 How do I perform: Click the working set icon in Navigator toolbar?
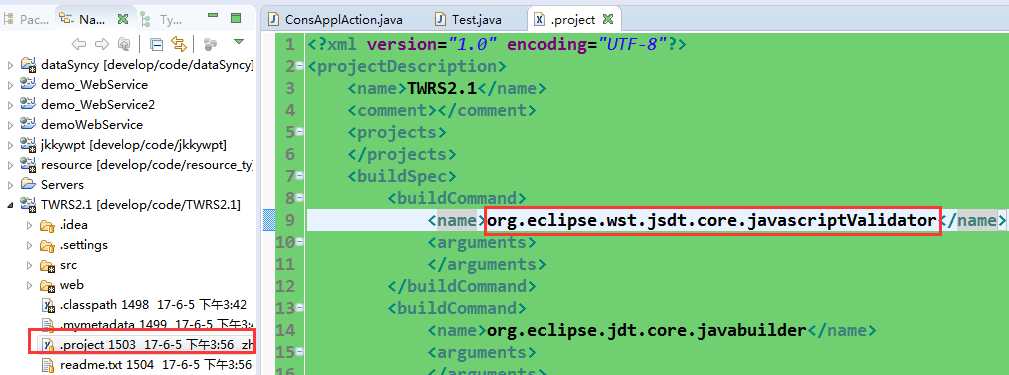pyautogui.click(x=210, y=44)
